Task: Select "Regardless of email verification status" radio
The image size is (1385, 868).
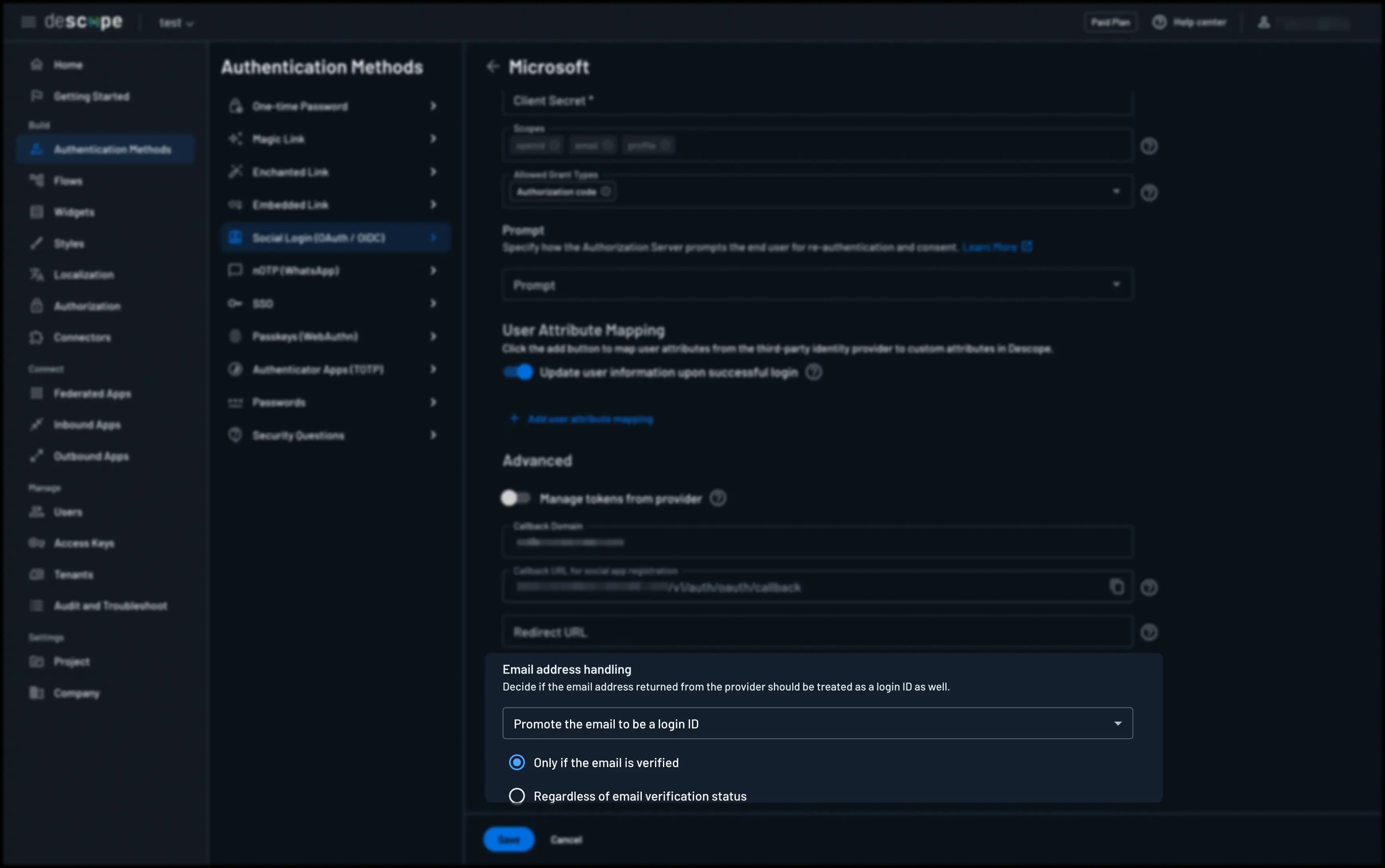Action: pyautogui.click(x=517, y=796)
